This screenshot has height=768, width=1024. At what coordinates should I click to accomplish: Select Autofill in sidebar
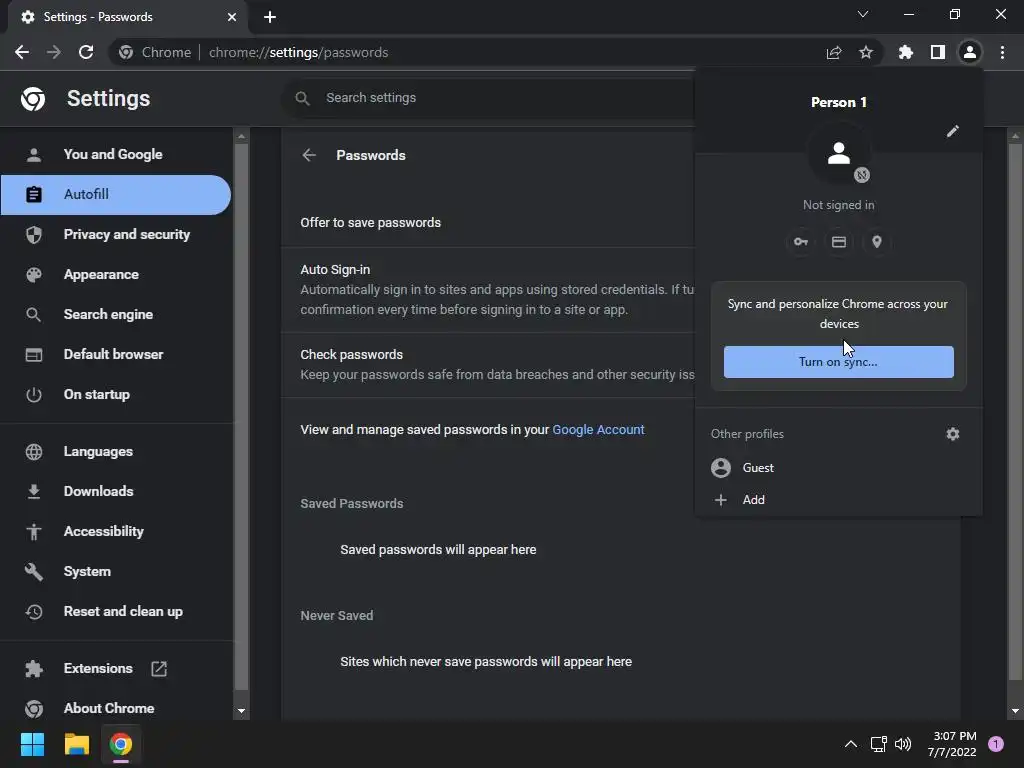click(116, 195)
